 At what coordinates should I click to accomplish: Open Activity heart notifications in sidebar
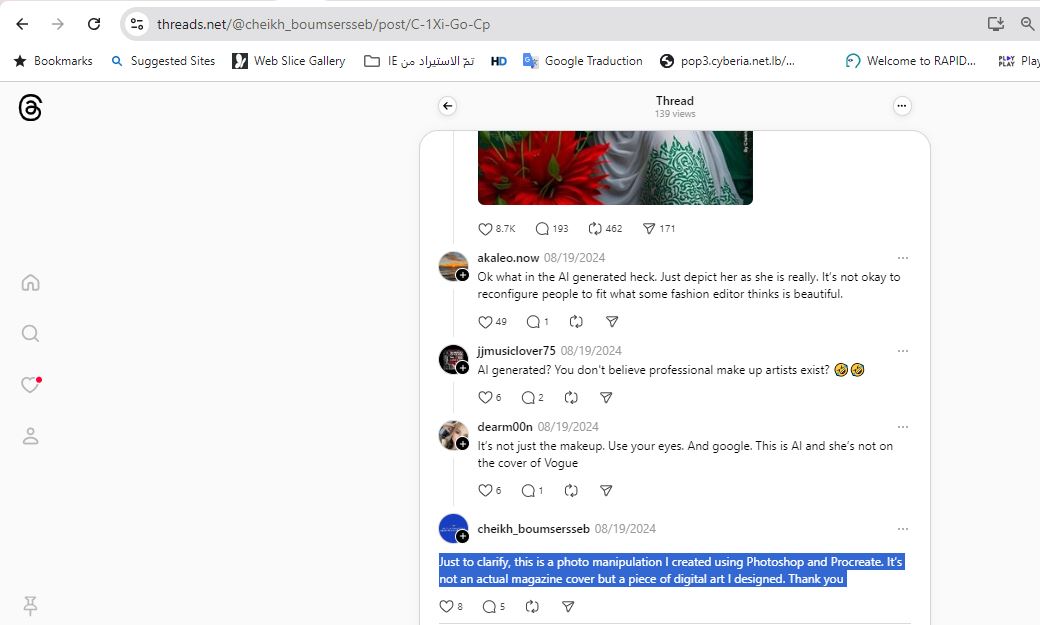[30, 385]
